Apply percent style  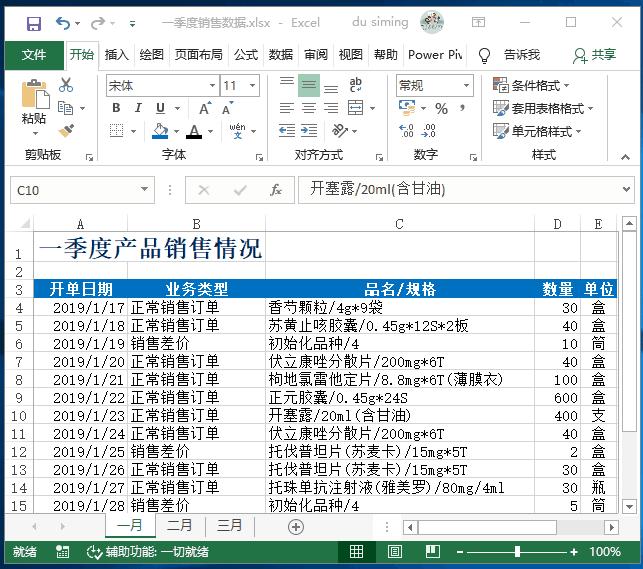point(441,108)
